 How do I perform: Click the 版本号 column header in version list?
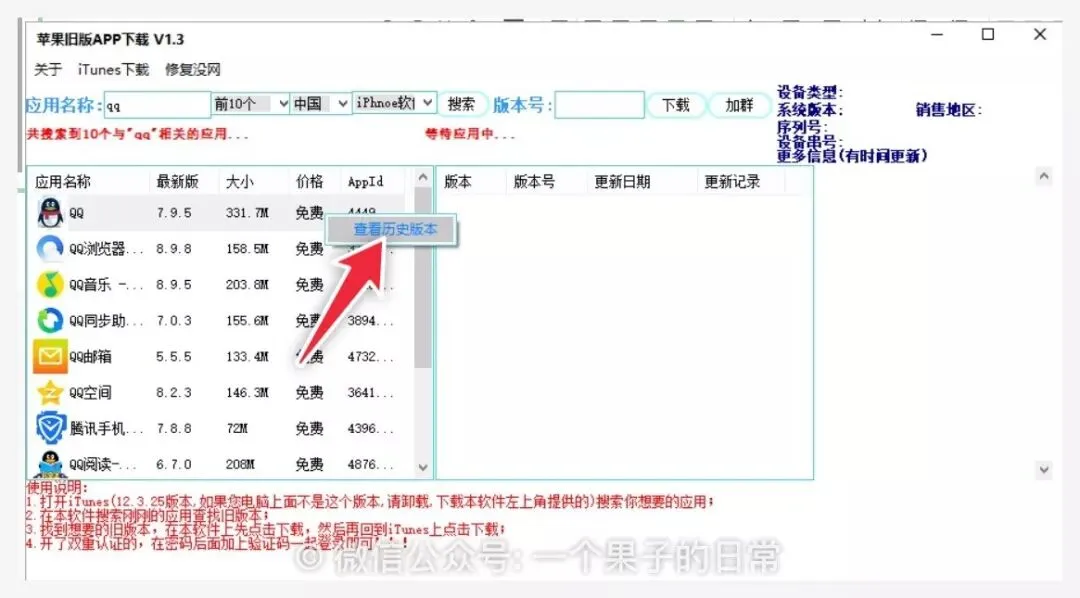[x=534, y=182]
